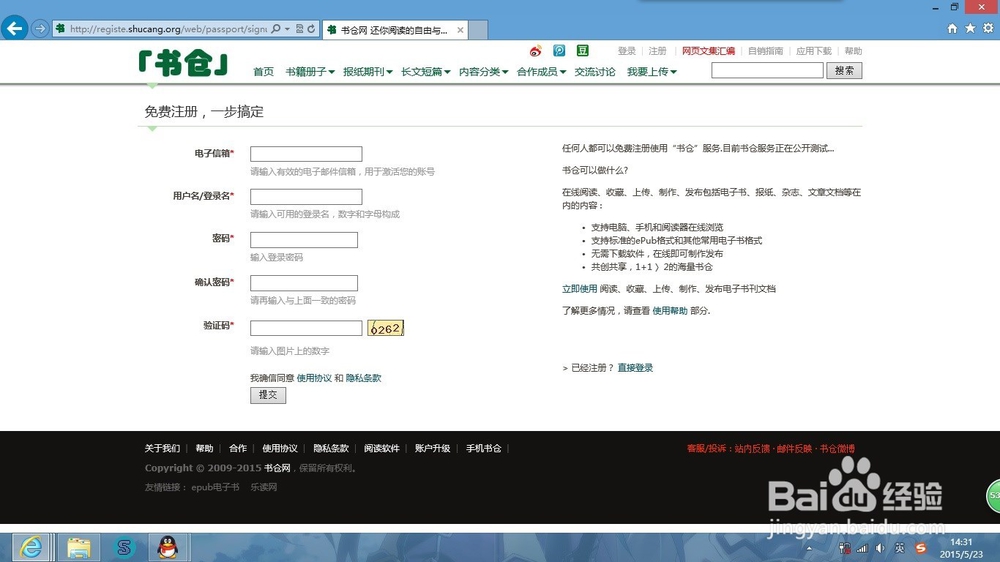Show hidden tray icons arrow
The image size is (1000, 562).
tap(809, 548)
